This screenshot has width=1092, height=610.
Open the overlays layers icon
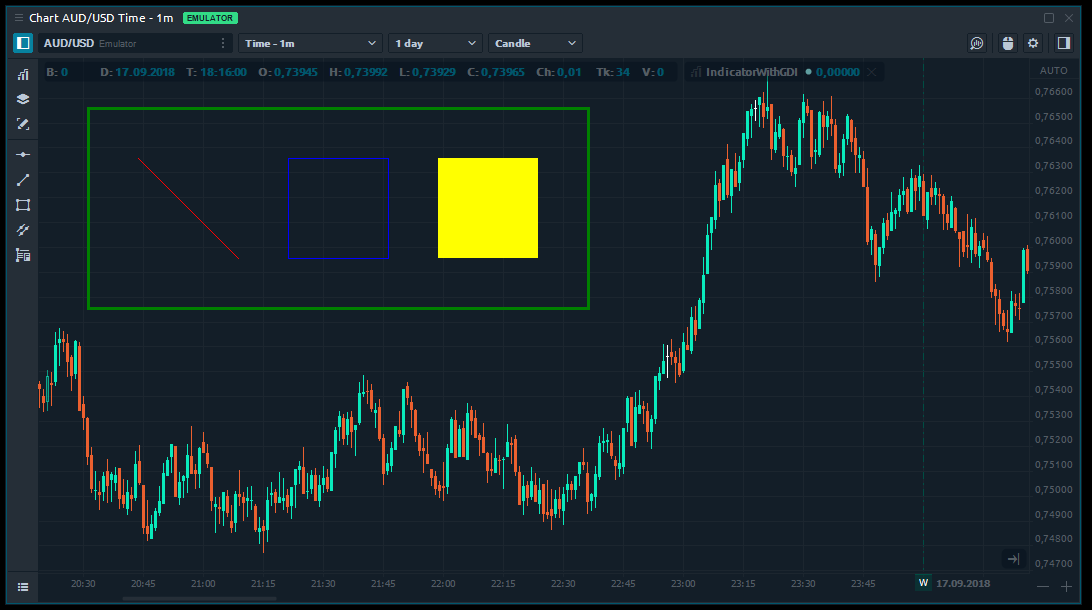click(23, 99)
